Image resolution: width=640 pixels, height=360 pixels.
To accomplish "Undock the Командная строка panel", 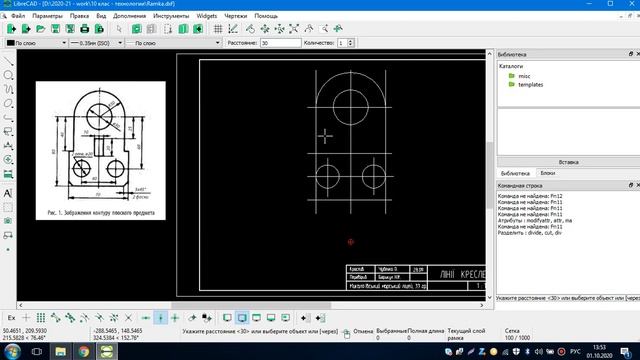I will tap(631, 185).
